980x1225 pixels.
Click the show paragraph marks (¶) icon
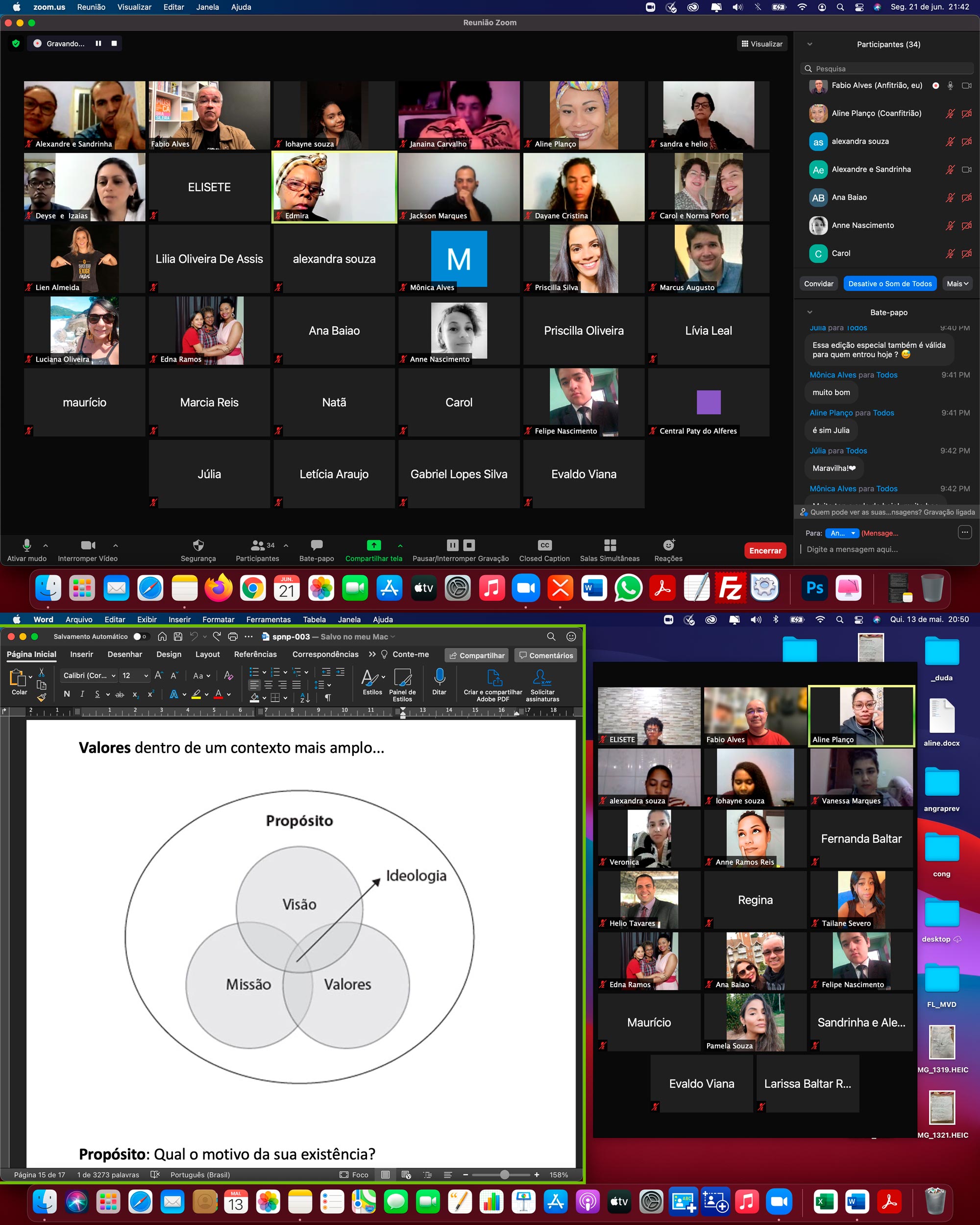point(327,698)
